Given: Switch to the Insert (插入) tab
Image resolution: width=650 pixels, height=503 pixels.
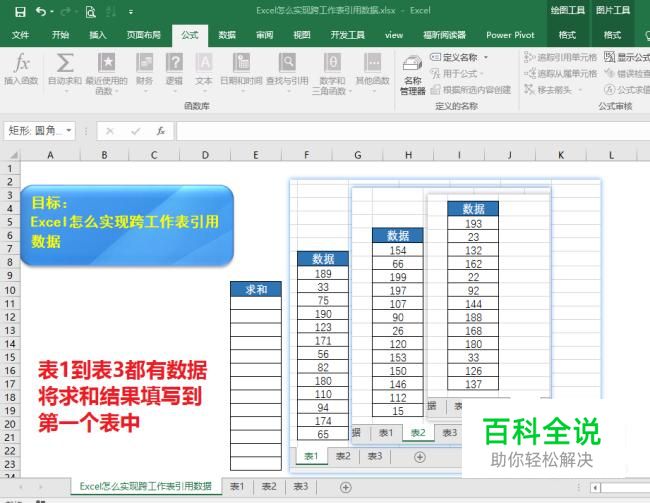Looking at the screenshot, I should pyautogui.click(x=98, y=35).
